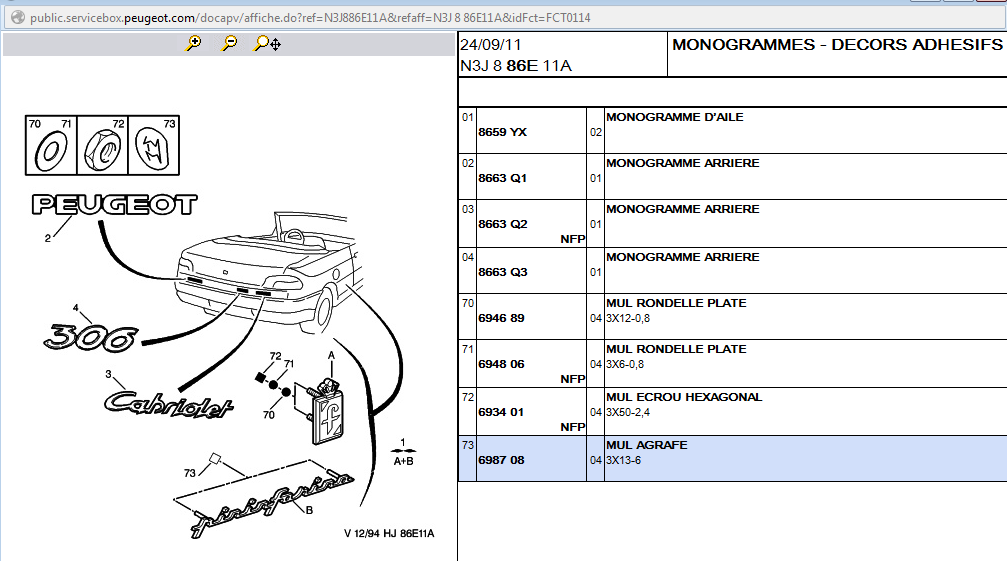
Task: Click the zoom out magnifier icon
Action: click(229, 44)
